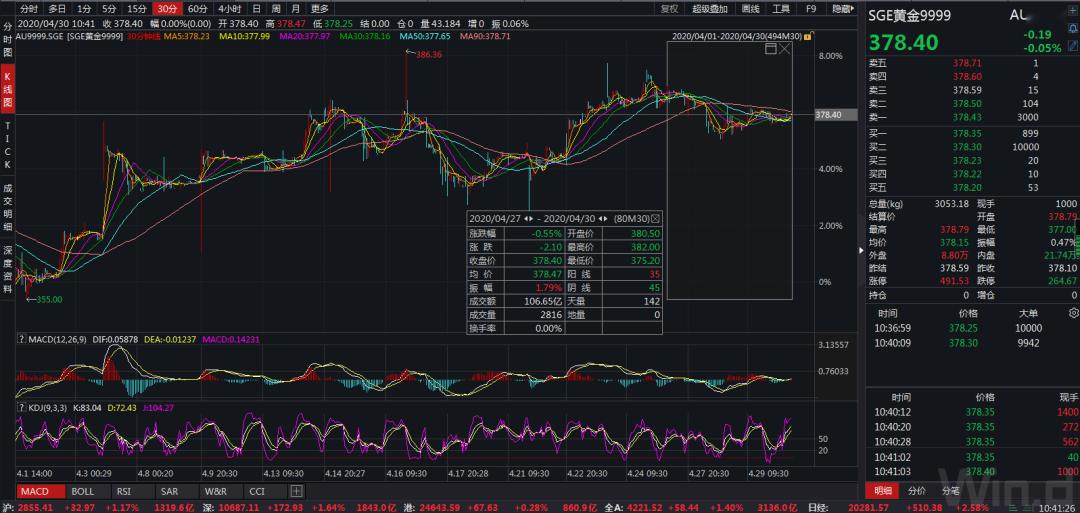
Task: Add a new indicator with the plus icon
Action: (296, 492)
